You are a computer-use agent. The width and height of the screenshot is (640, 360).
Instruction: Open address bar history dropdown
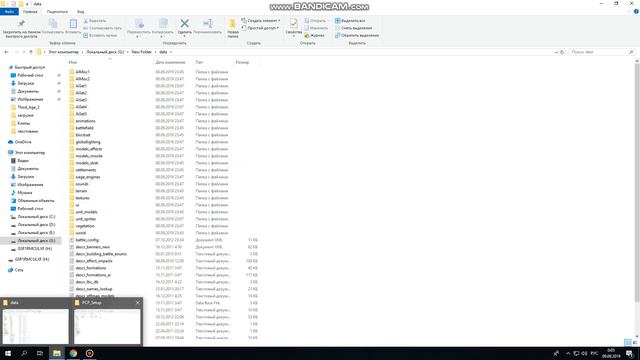(556, 52)
